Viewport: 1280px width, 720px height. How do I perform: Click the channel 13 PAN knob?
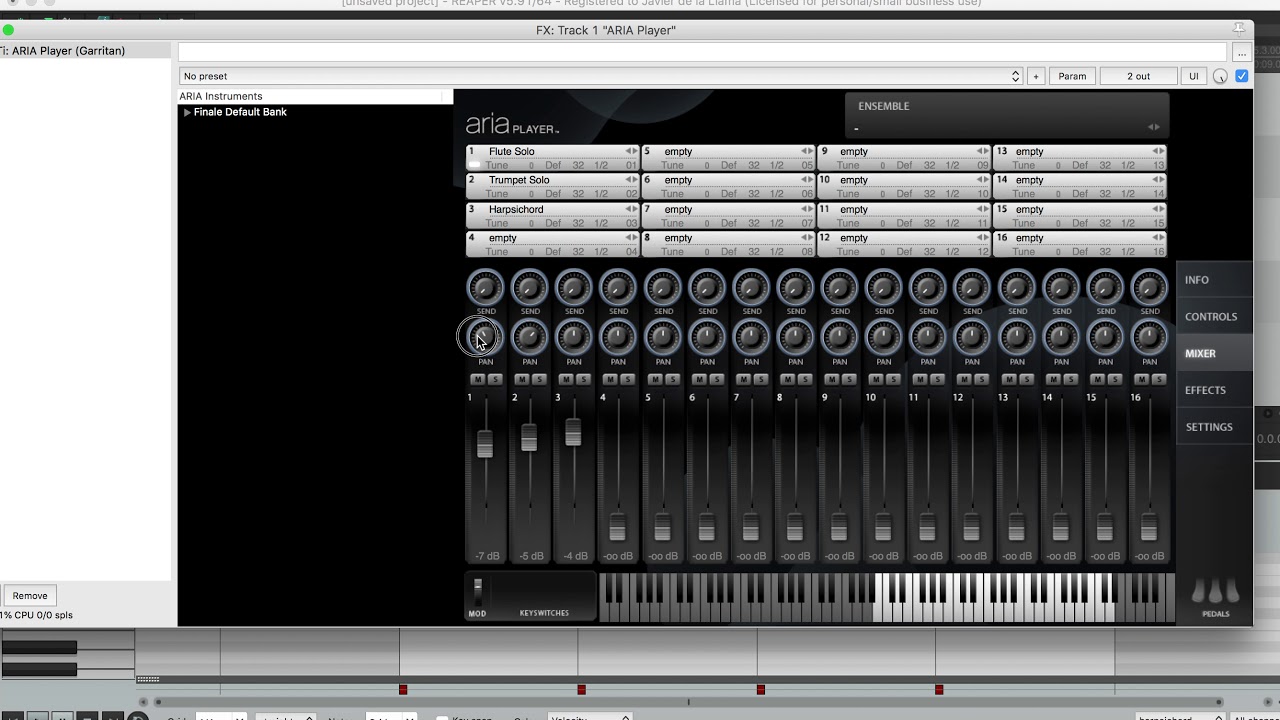coord(1017,338)
